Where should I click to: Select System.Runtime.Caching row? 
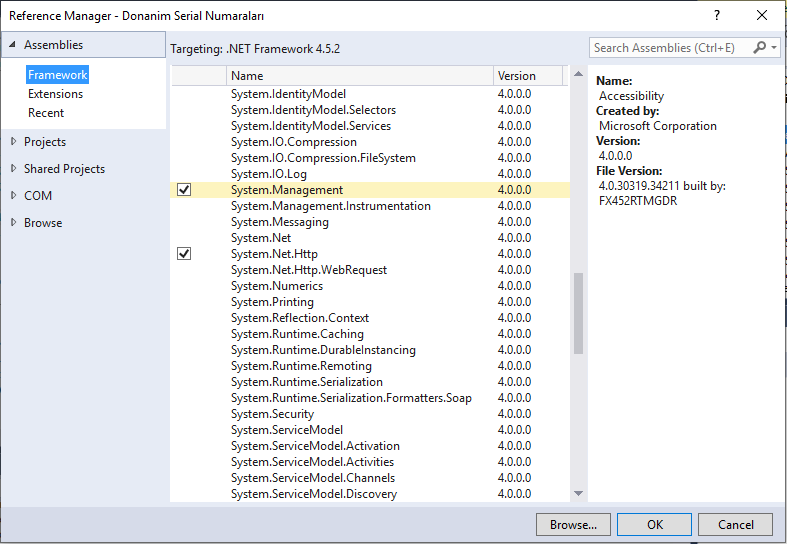[370, 334]
